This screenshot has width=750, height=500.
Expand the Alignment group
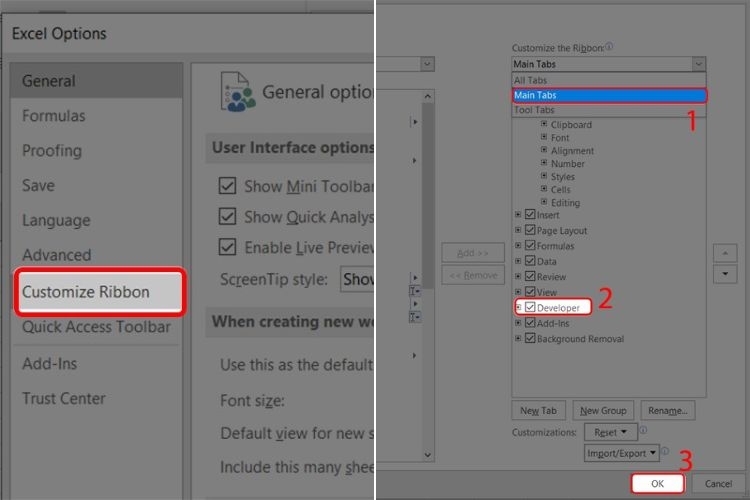pyautogui.click(x=544, y=150)
